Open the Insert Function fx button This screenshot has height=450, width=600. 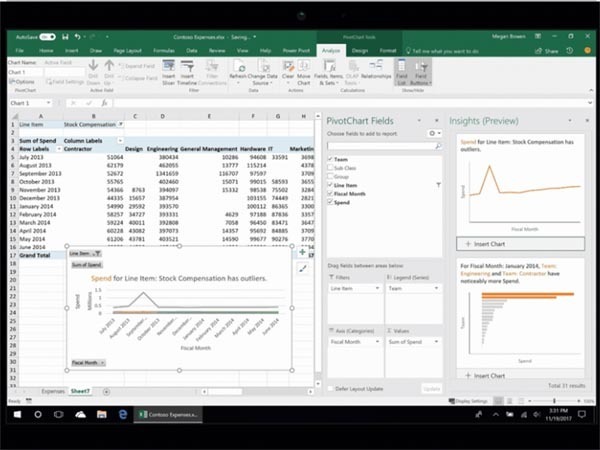(x=104, y=103)
